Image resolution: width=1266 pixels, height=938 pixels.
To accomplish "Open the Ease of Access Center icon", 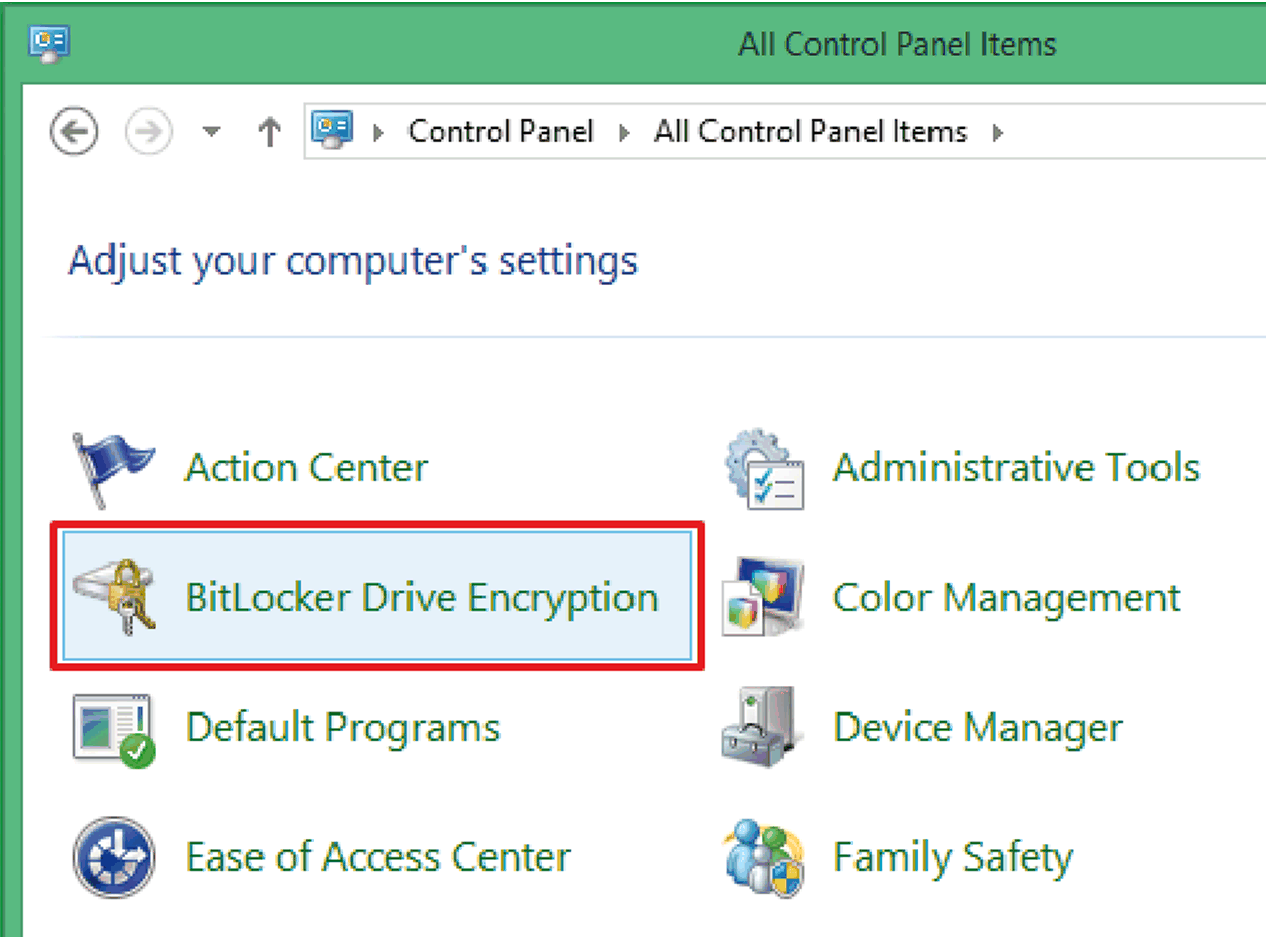I will (113, 858).
